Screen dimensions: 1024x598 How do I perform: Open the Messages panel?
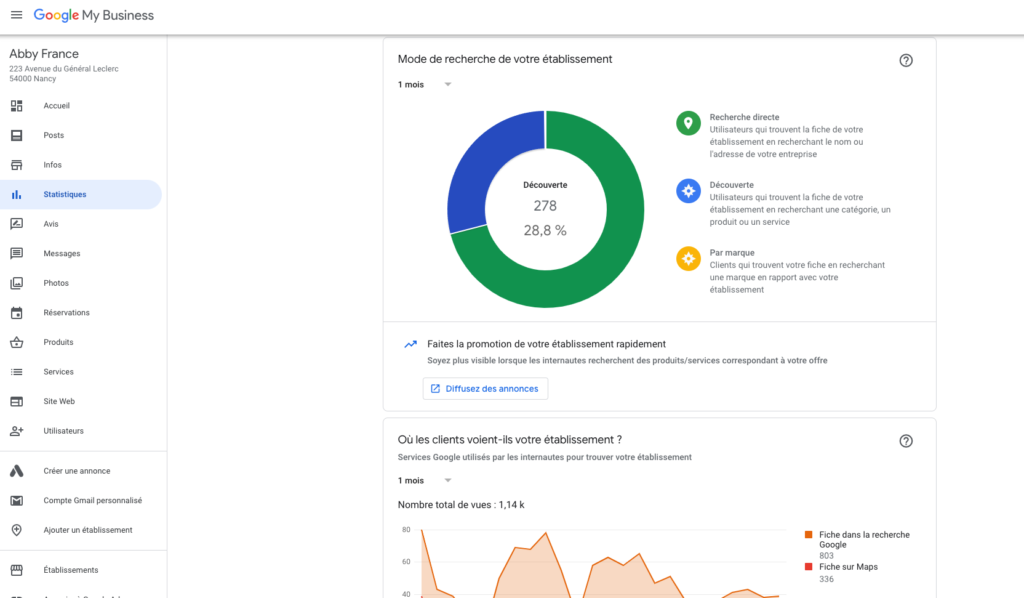click(19, 253)
